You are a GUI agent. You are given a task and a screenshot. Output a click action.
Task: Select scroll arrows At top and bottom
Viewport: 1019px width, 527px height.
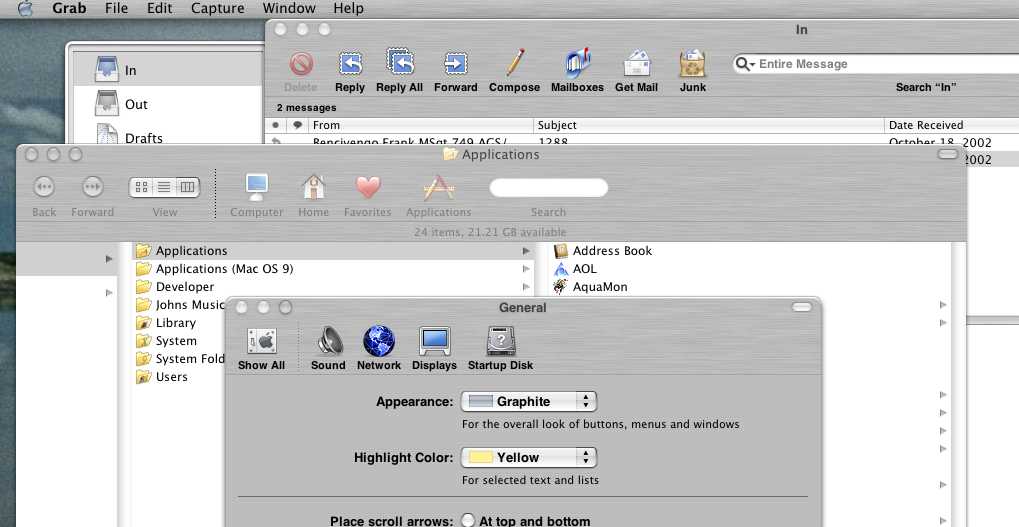point(468,521)
